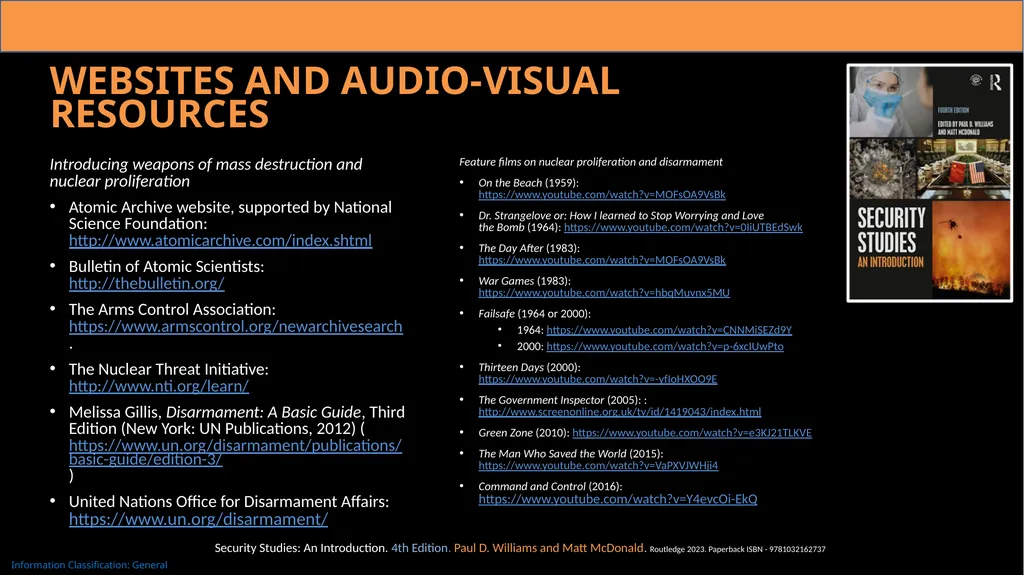Click 'The Arms Control Association:' text
The width and height of the screenshot is (1024, 575).
pos(172,310)
